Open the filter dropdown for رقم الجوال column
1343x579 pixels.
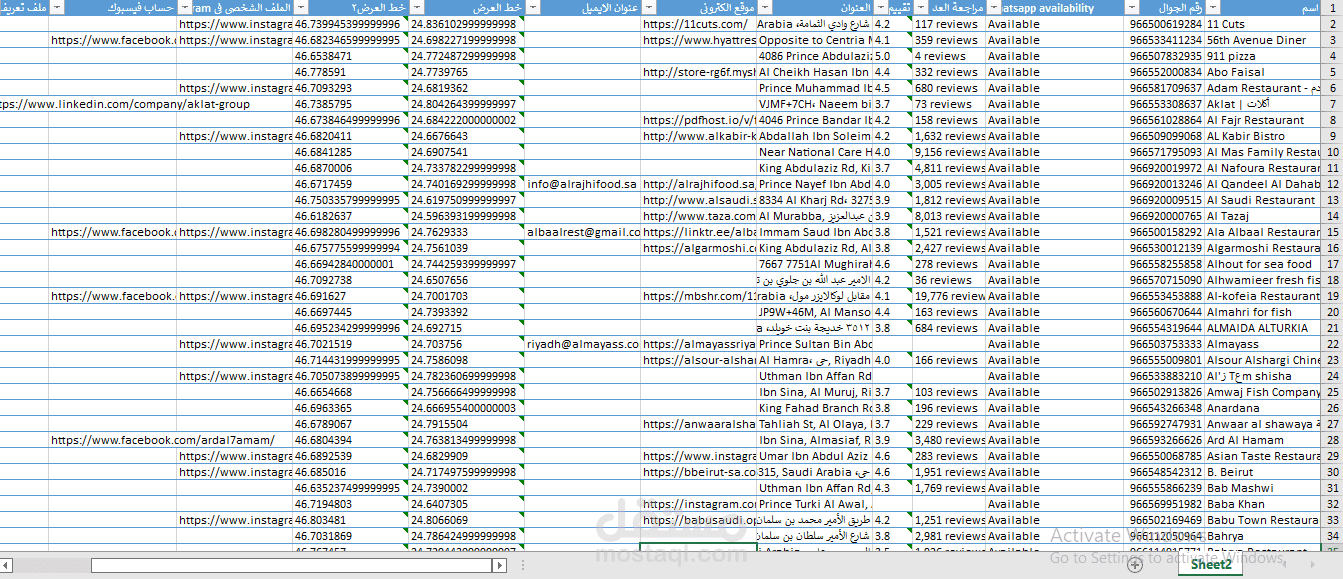coord(1133,7)
